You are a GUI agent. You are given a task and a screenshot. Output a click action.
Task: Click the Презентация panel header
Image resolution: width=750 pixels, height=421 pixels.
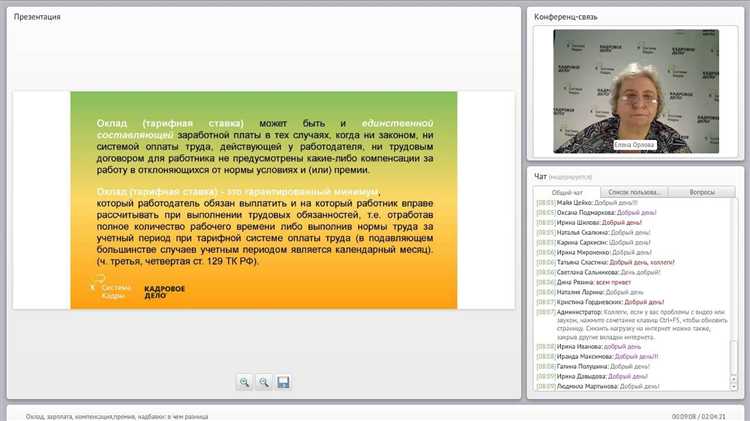pos(37,17)
